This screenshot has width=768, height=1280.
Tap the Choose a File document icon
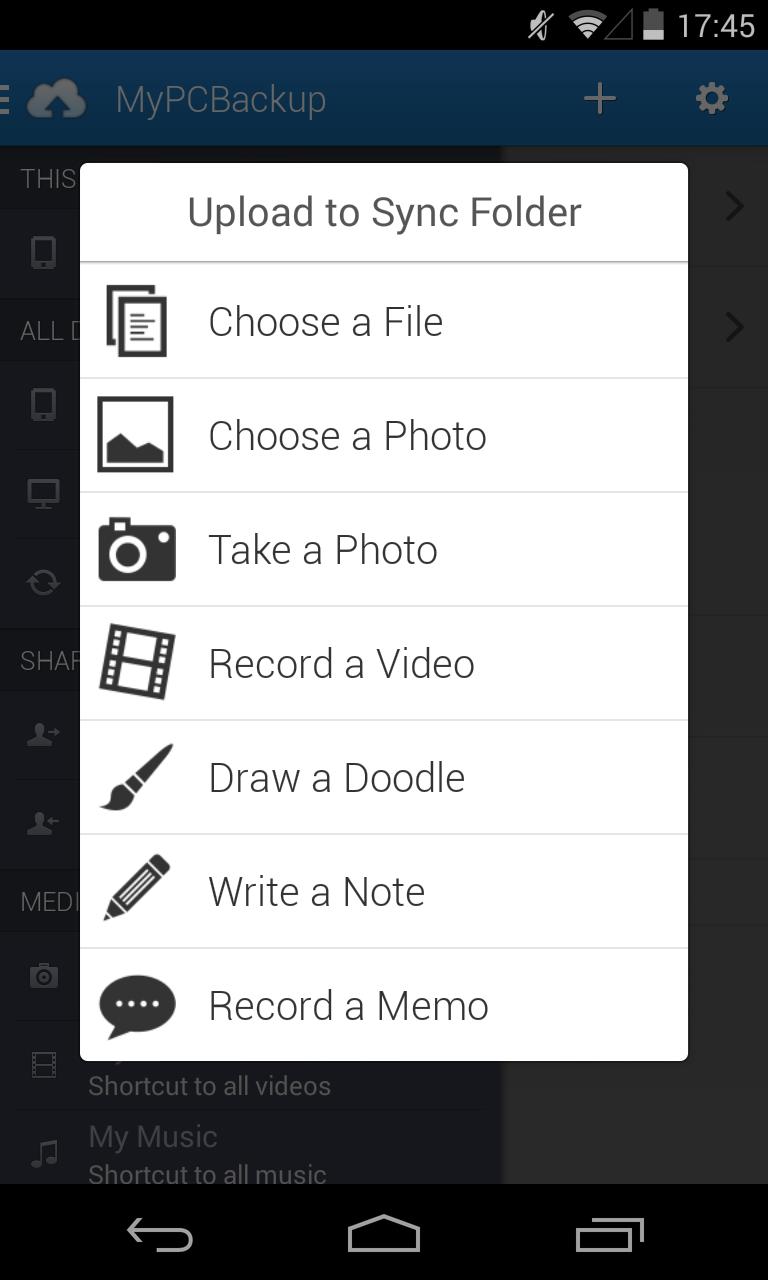click(137, 321)
